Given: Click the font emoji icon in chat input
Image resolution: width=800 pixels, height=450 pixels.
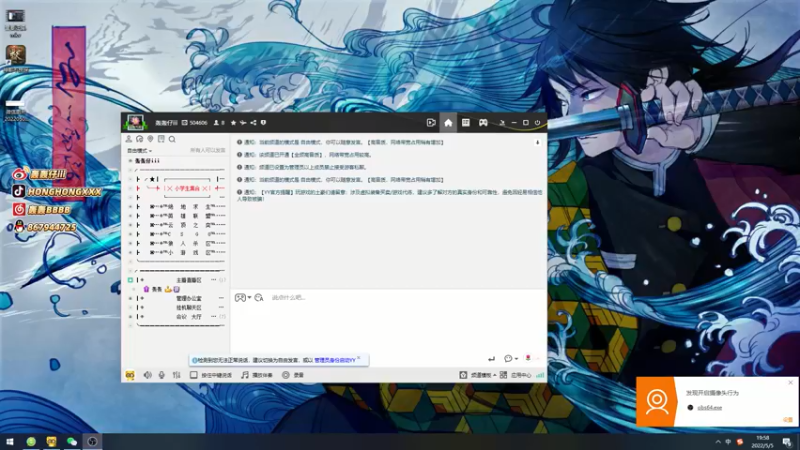Looking at the screenshot, I should (x=259, y=297).
